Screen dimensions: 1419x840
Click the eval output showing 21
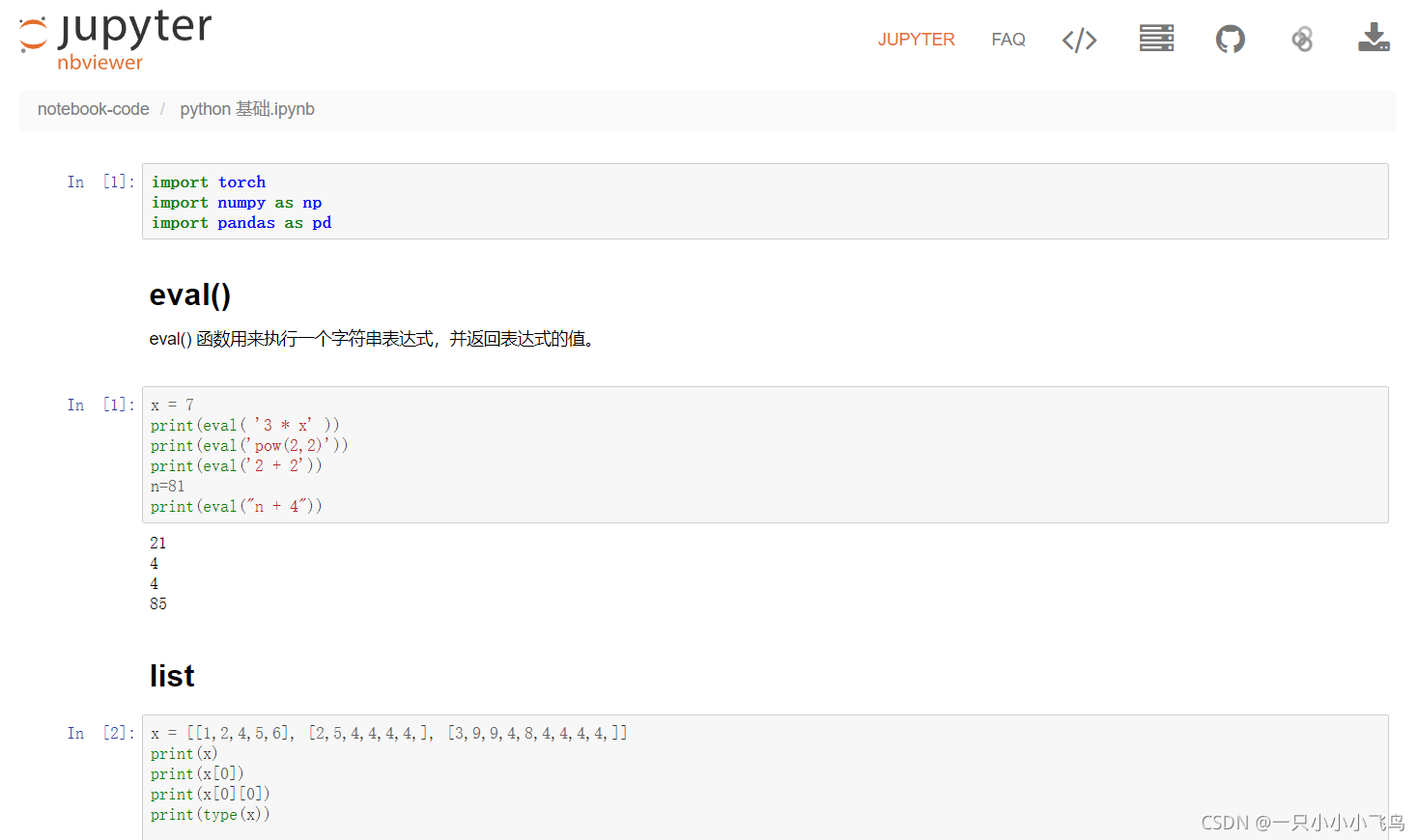157,542
